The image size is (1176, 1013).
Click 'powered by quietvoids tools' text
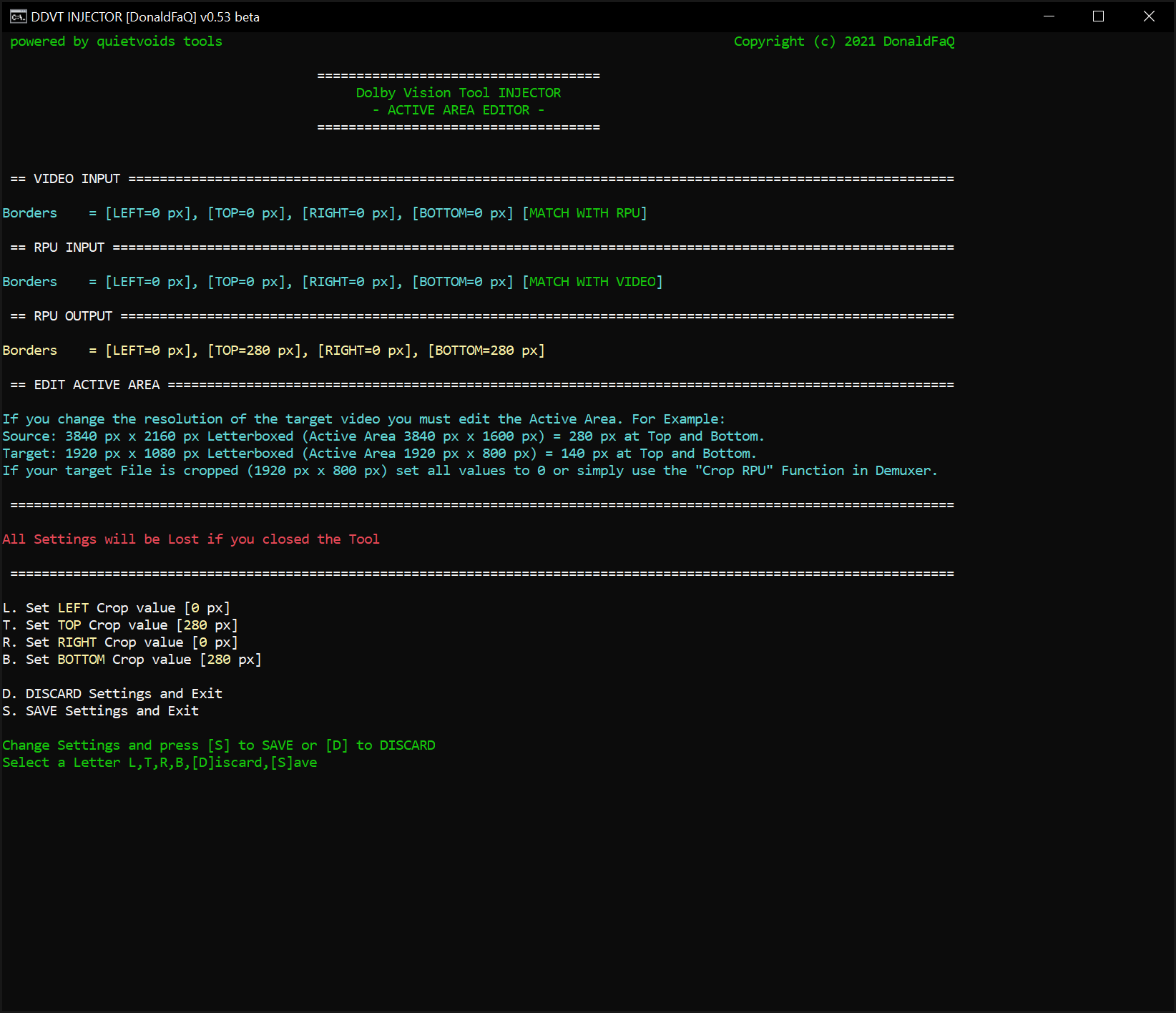point(116,41)
